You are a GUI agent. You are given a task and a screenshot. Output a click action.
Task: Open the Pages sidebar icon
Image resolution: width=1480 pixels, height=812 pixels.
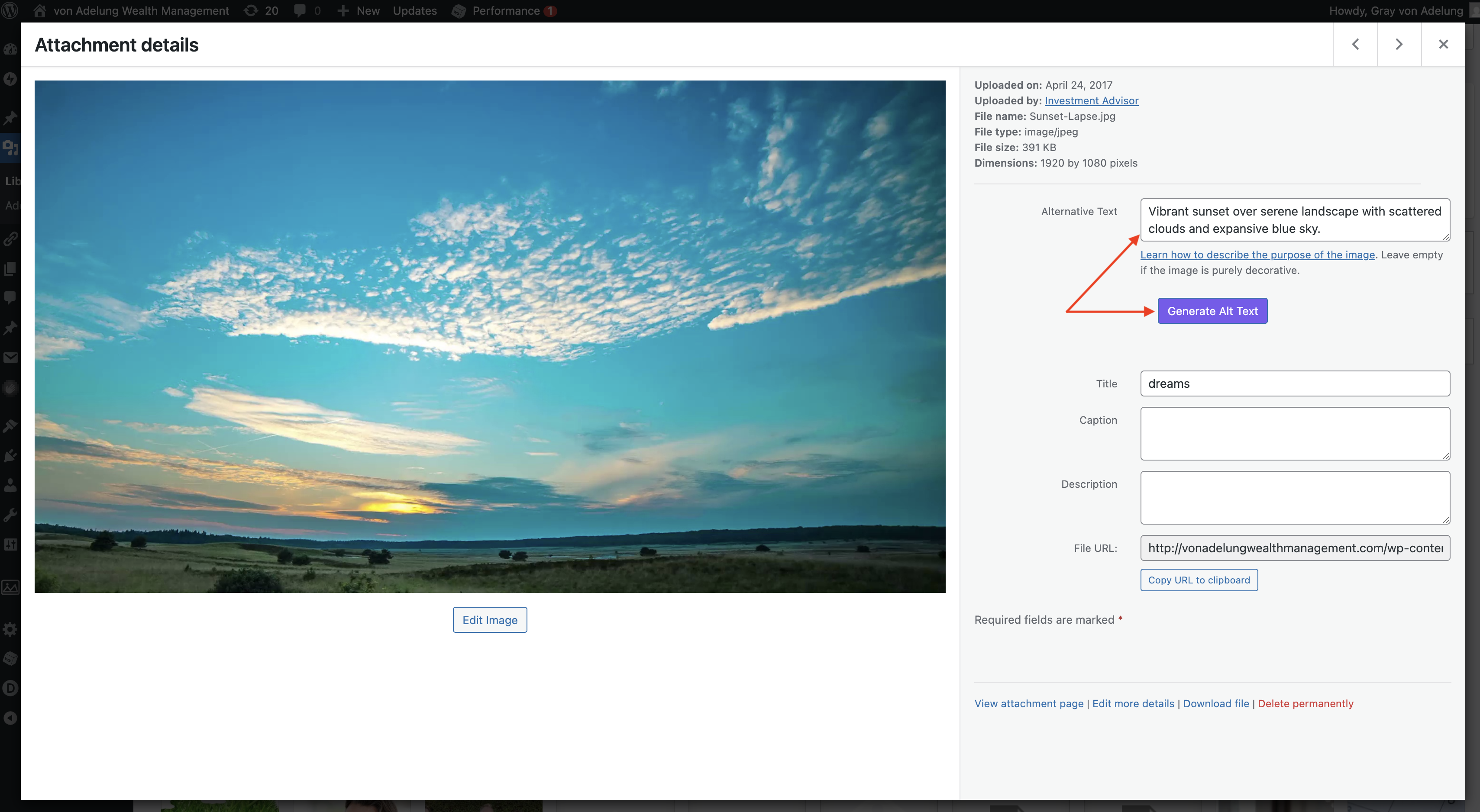10,268
